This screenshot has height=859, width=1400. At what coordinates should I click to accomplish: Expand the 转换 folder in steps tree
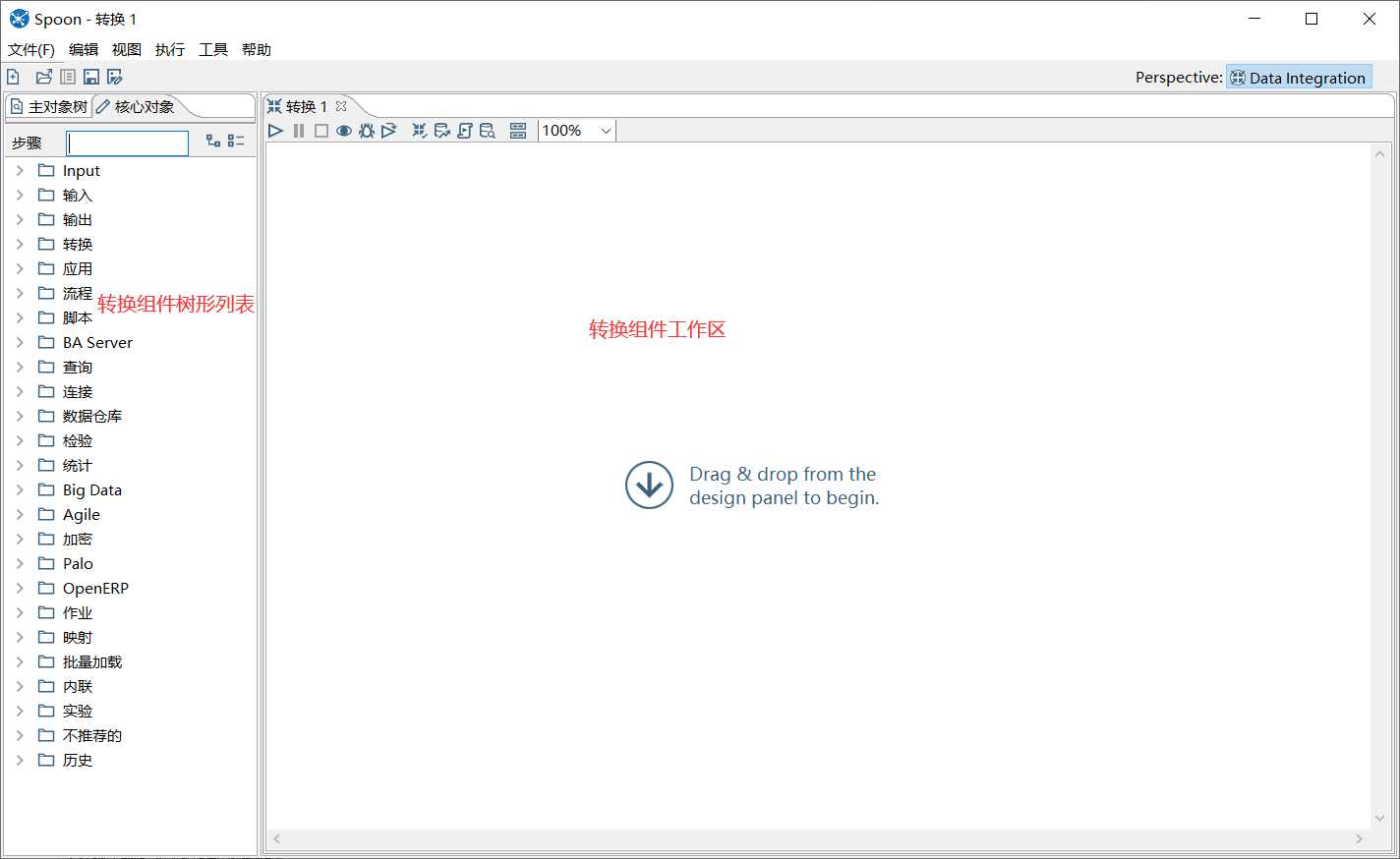20,244
